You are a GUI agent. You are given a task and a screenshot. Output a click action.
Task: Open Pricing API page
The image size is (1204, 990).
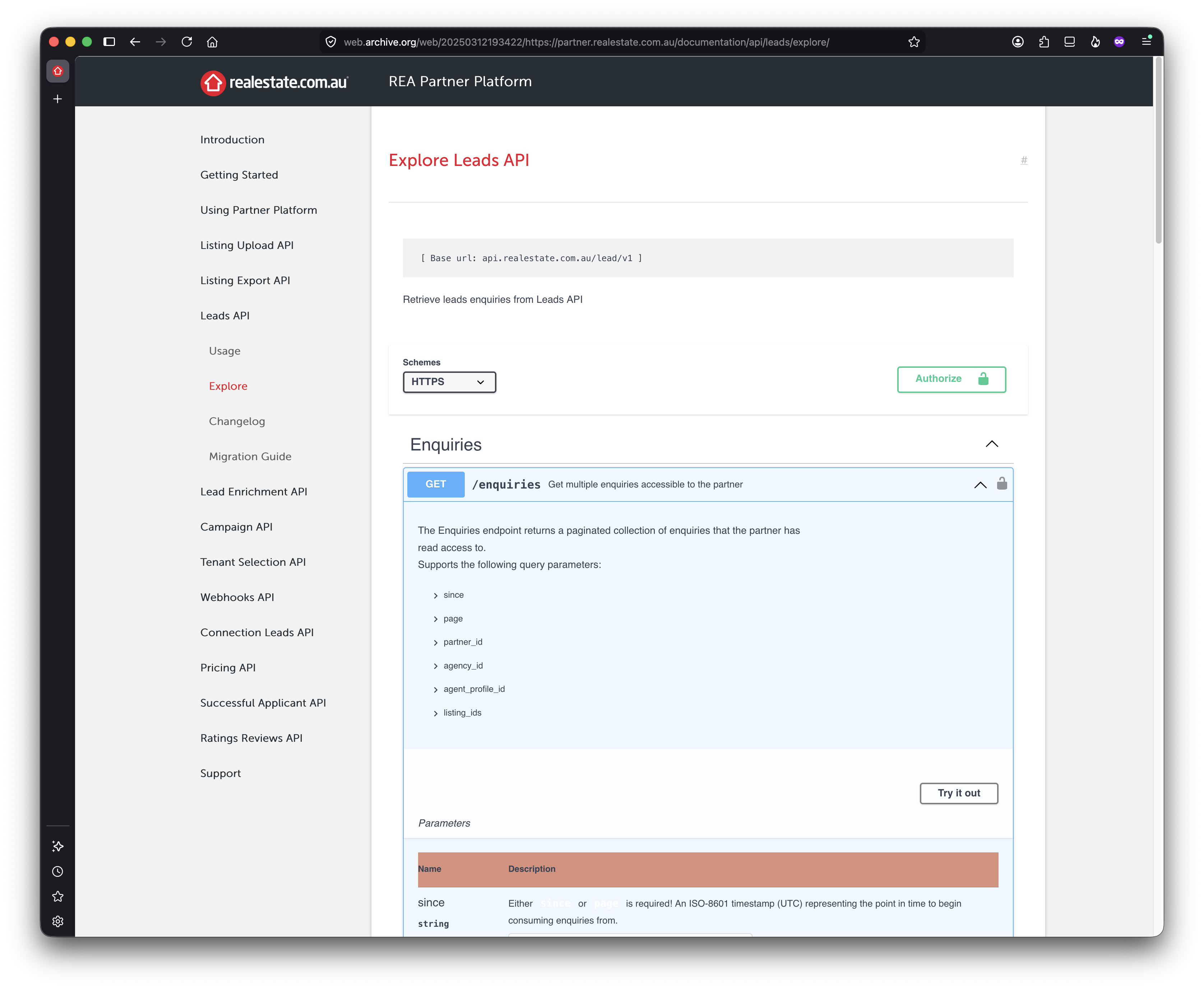[x=227, y=669]
